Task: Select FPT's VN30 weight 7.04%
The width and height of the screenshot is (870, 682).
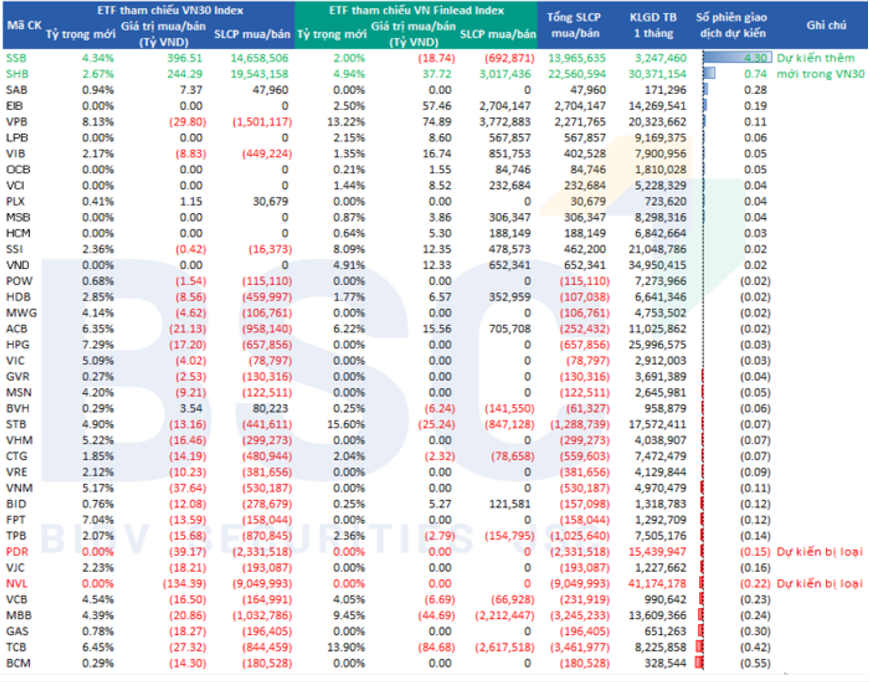Action: [x=98, y=520]
